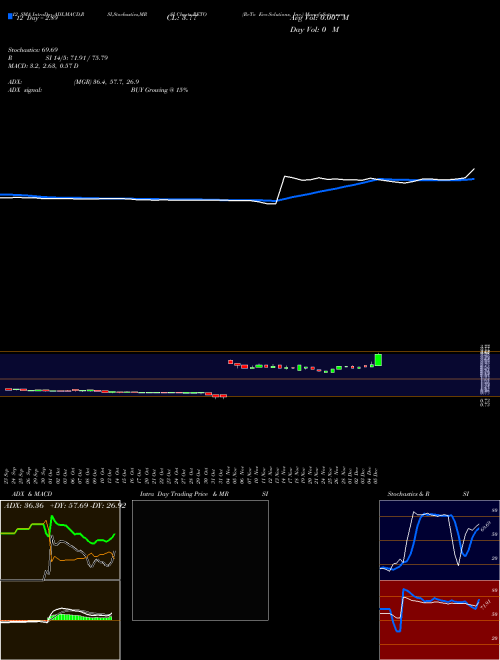Screen dimensions: 500x660
Task: Click the 'Stochastics & R' panel title
Action: [x=408, y=494]
